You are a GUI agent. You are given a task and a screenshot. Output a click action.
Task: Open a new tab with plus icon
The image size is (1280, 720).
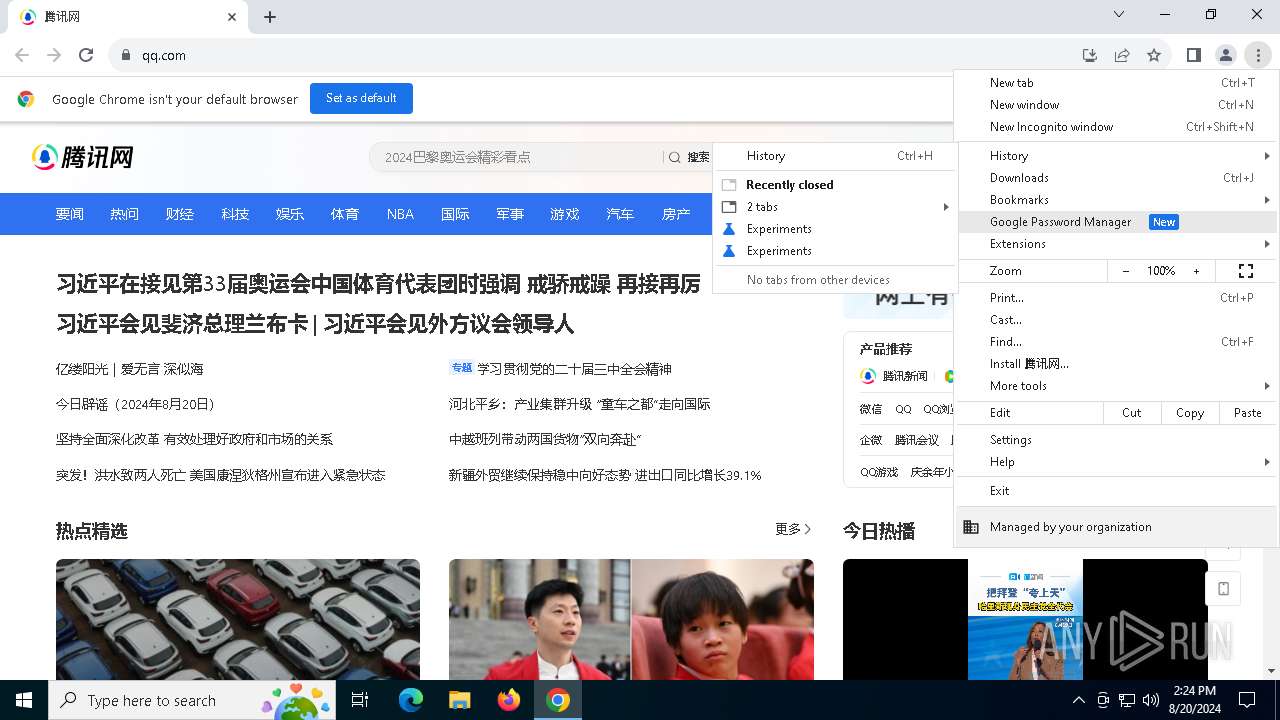pyautogui.click(x=270, y=17)
